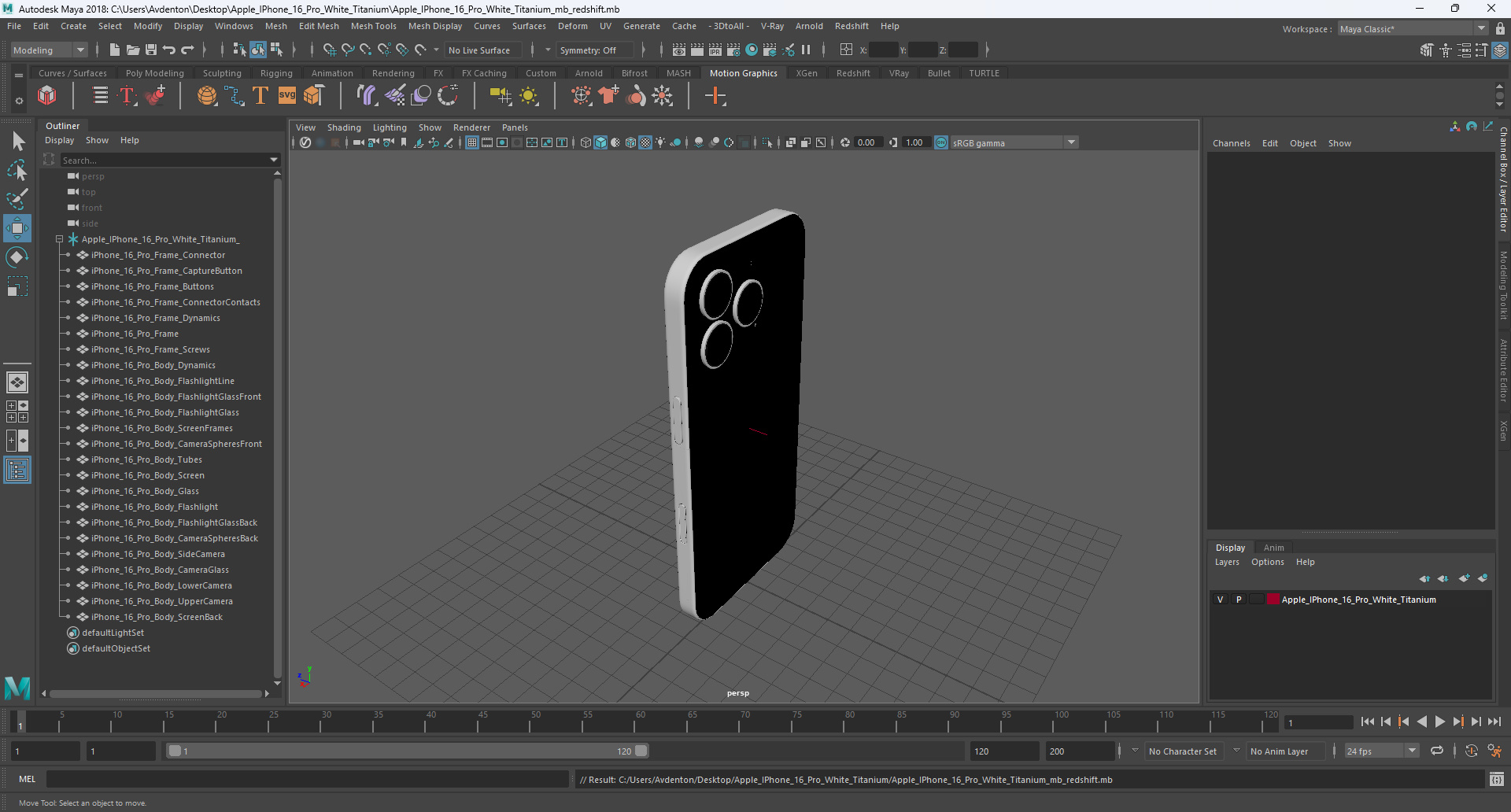The width and height of the screenshot is (1511, 812).
Task: Click the Outliner search field
Action: pyautogui.click(x=164, y=160)
